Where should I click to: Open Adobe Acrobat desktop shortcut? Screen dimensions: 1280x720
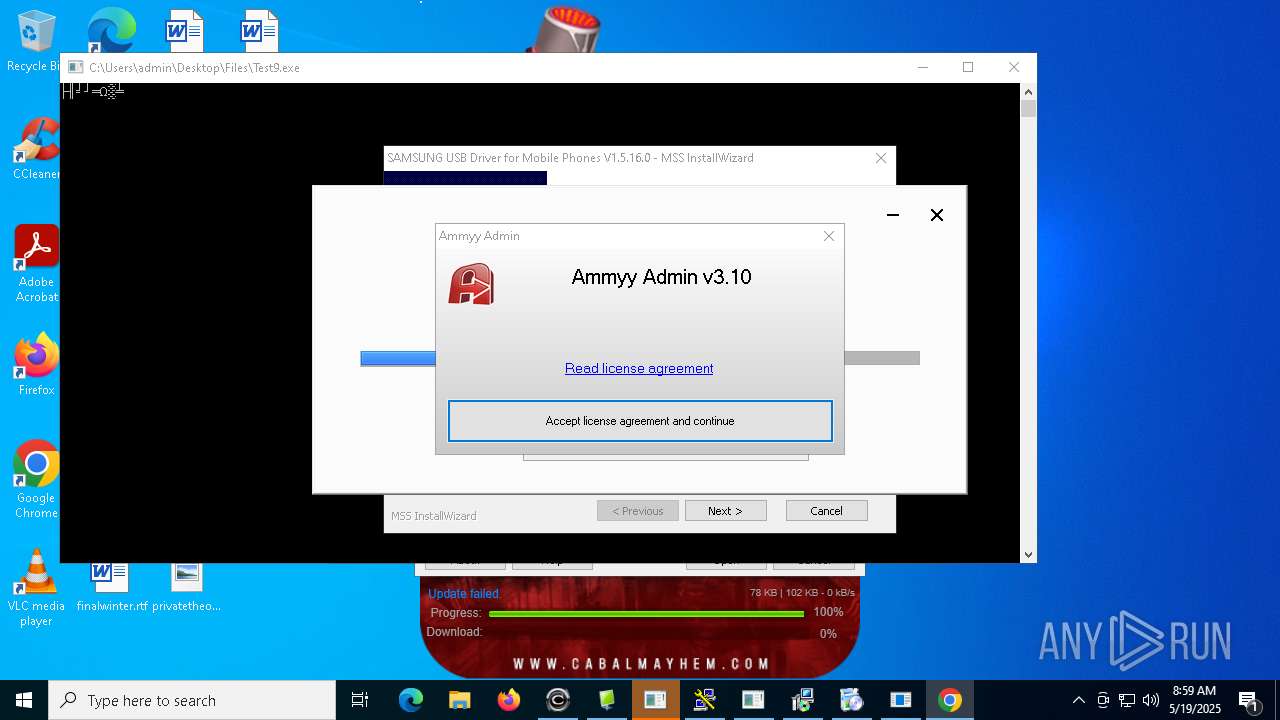tap(37, 264)
